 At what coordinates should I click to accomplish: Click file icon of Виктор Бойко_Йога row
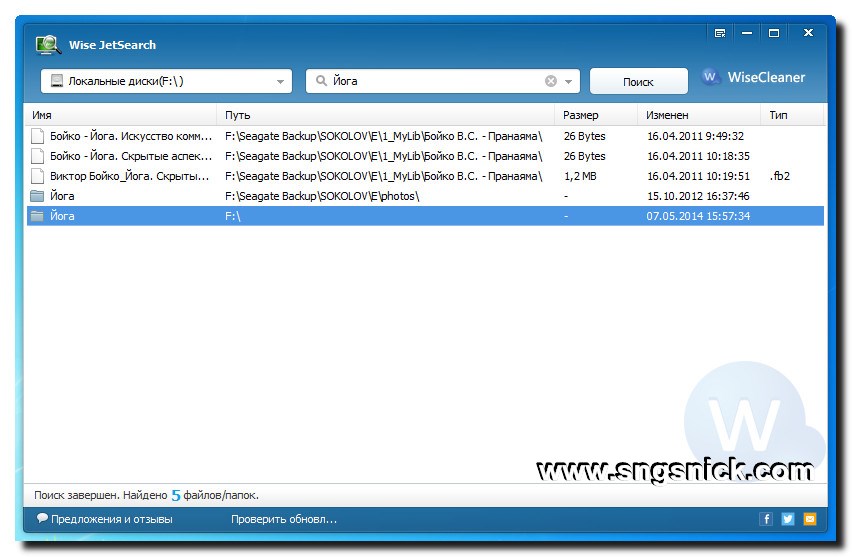point(37,176)
